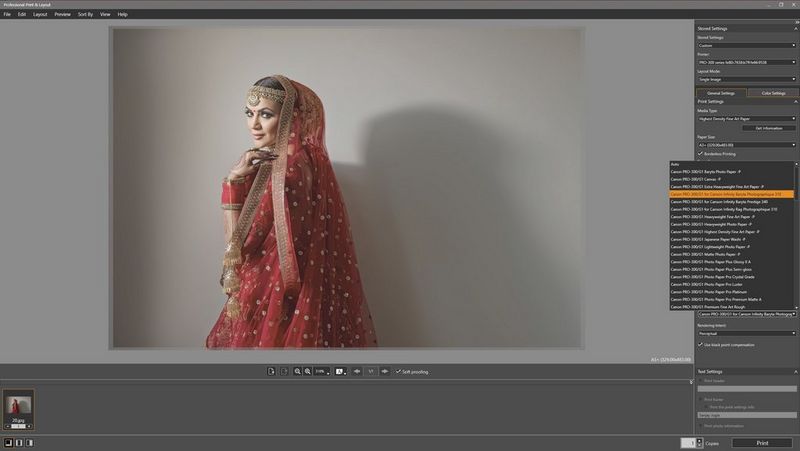Enable the Print footer checkbox
This screenshot has height=451, width=800.
(701, 399)
